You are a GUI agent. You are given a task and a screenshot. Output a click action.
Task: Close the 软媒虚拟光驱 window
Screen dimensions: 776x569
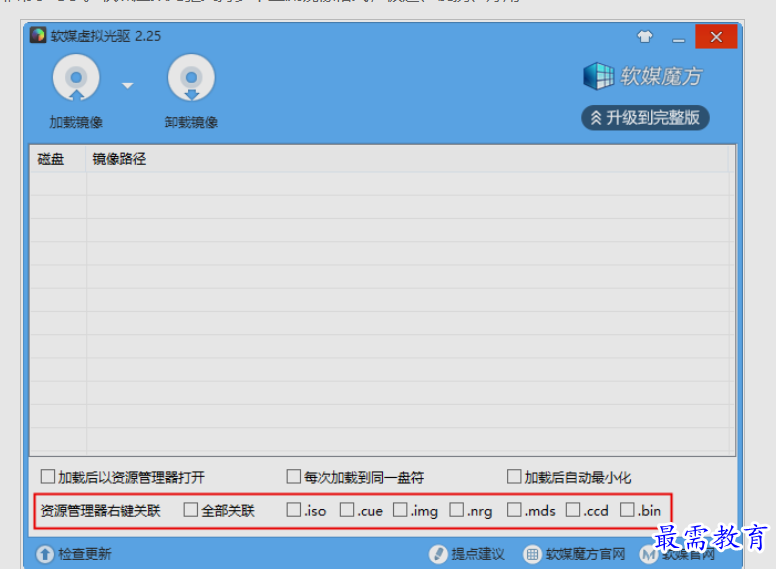coord(716,37)
